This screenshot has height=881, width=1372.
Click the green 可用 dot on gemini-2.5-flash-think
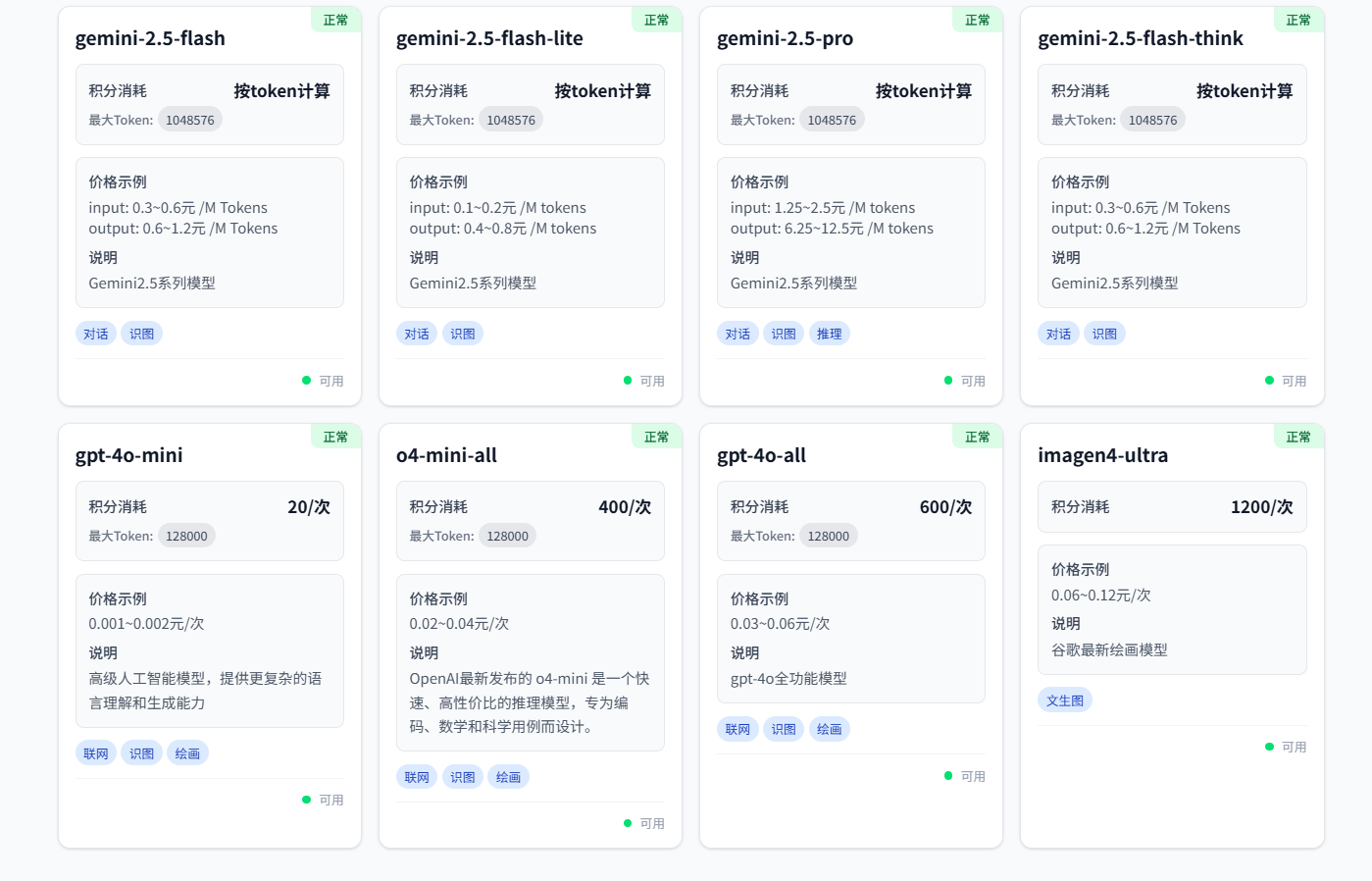[1270, 381]
